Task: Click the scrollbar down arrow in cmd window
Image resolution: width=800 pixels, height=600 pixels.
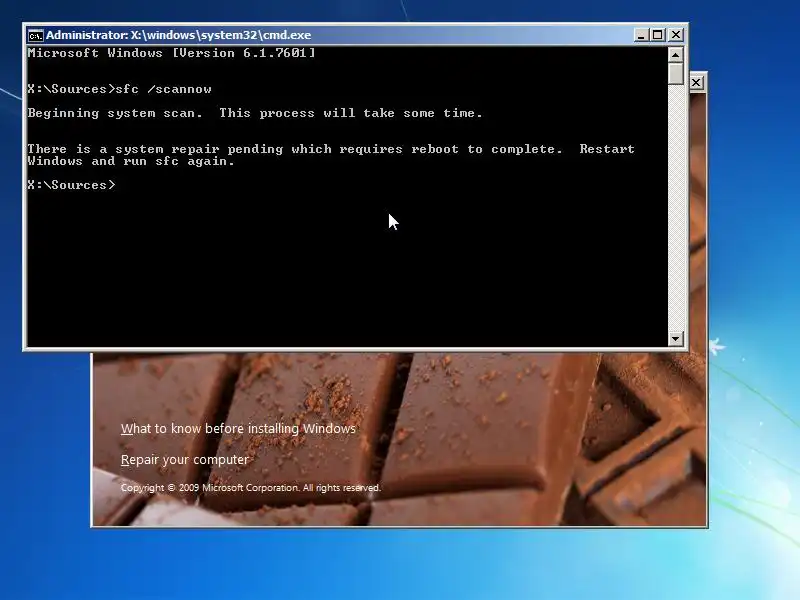Action: tap(676, 338)
